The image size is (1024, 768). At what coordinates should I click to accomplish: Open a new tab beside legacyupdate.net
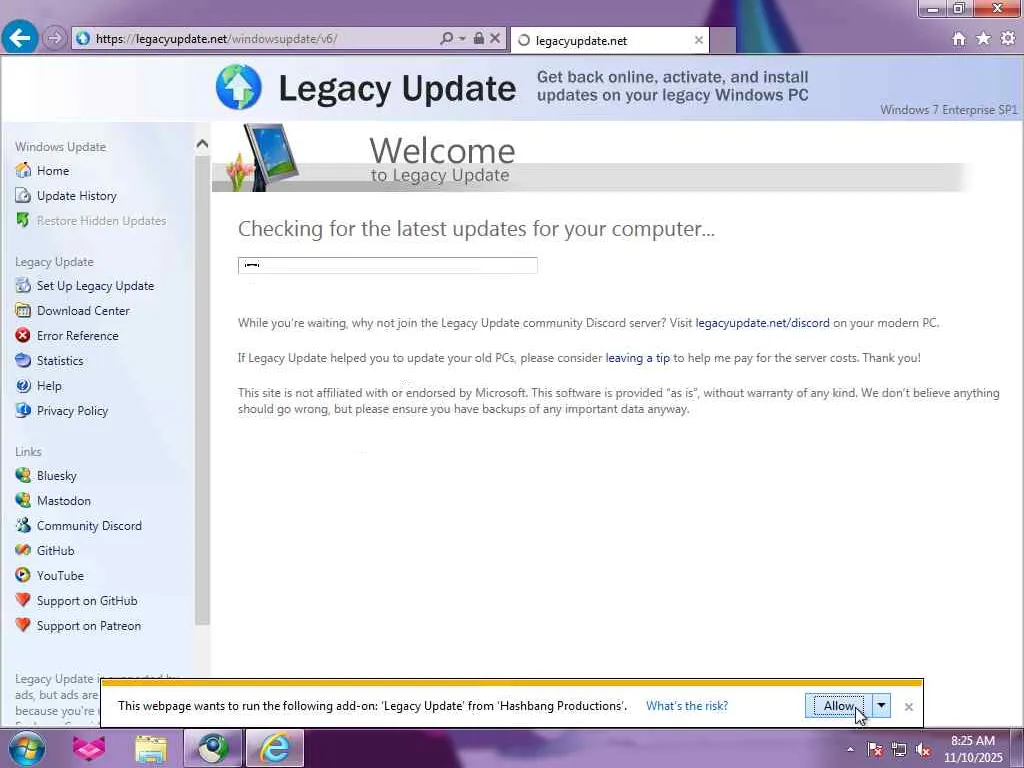click(x=722, y=40)
